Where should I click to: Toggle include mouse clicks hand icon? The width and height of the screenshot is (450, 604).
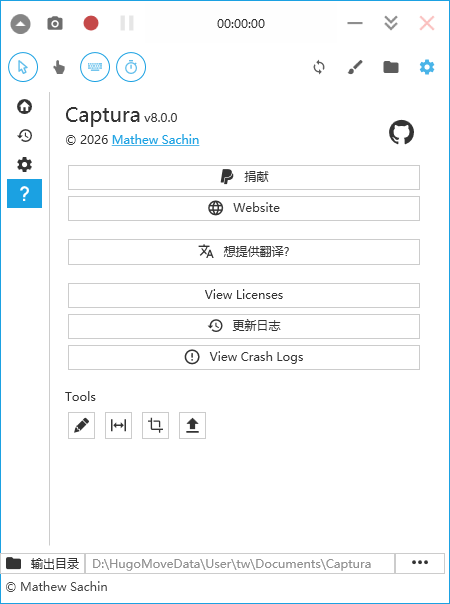59,67
